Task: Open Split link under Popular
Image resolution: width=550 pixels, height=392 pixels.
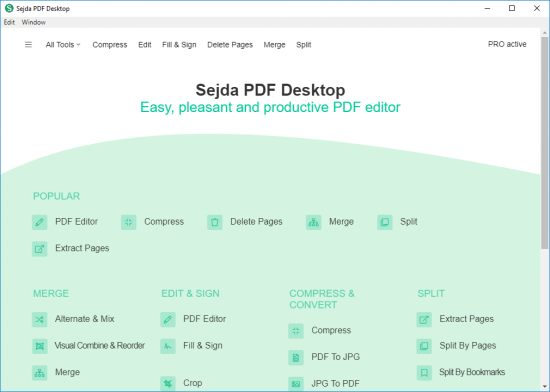Action: pos(409,222)
